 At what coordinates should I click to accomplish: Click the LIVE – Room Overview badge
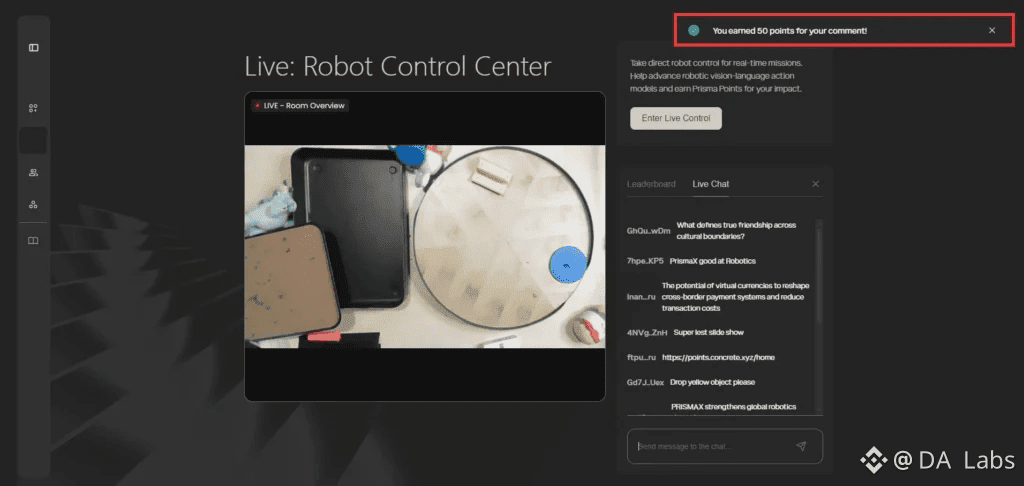click(x=300, y=105)
